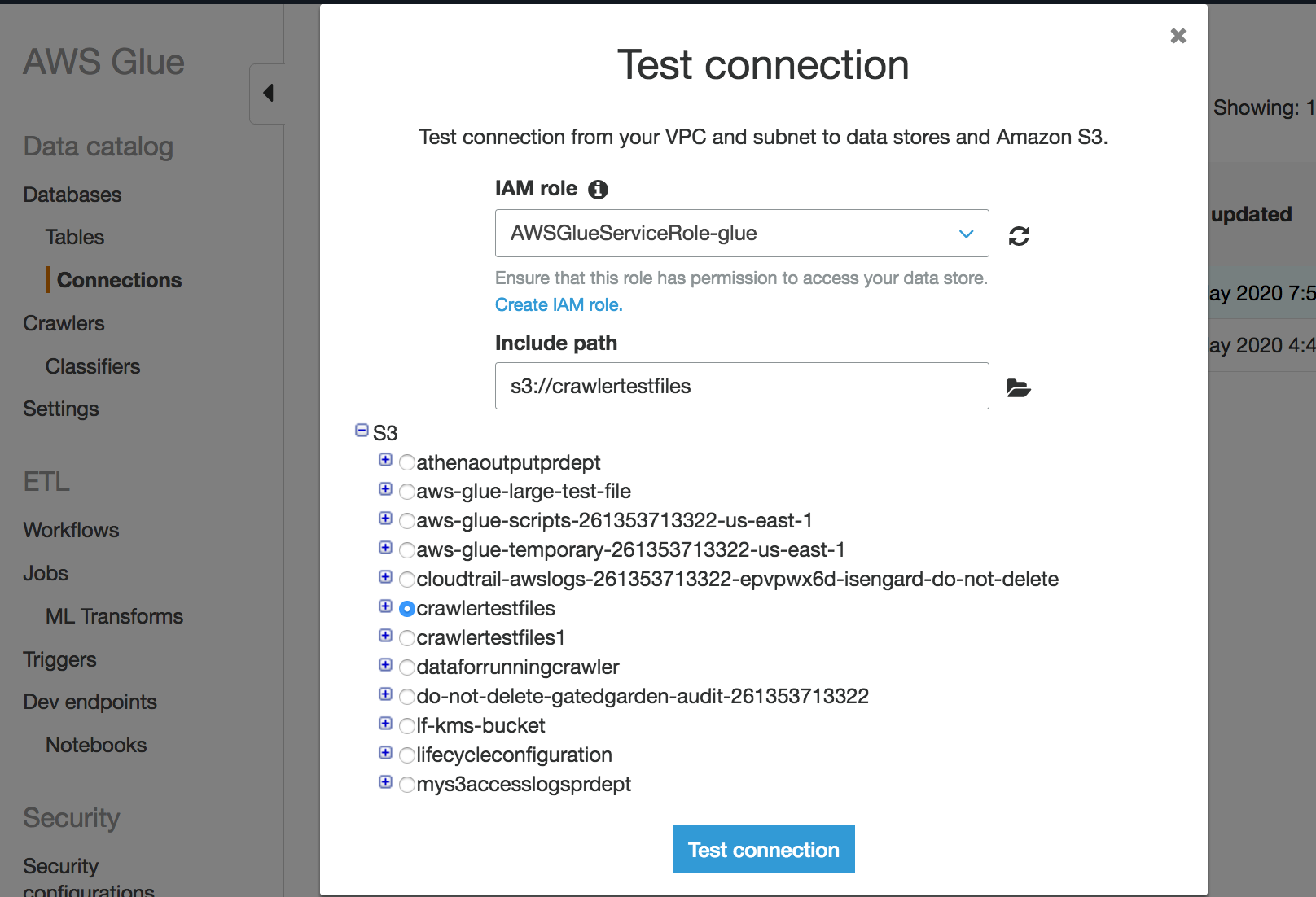Go to Workflows under ETL
This screenshot has width=1316, height=897.
(x=70, y=529)
